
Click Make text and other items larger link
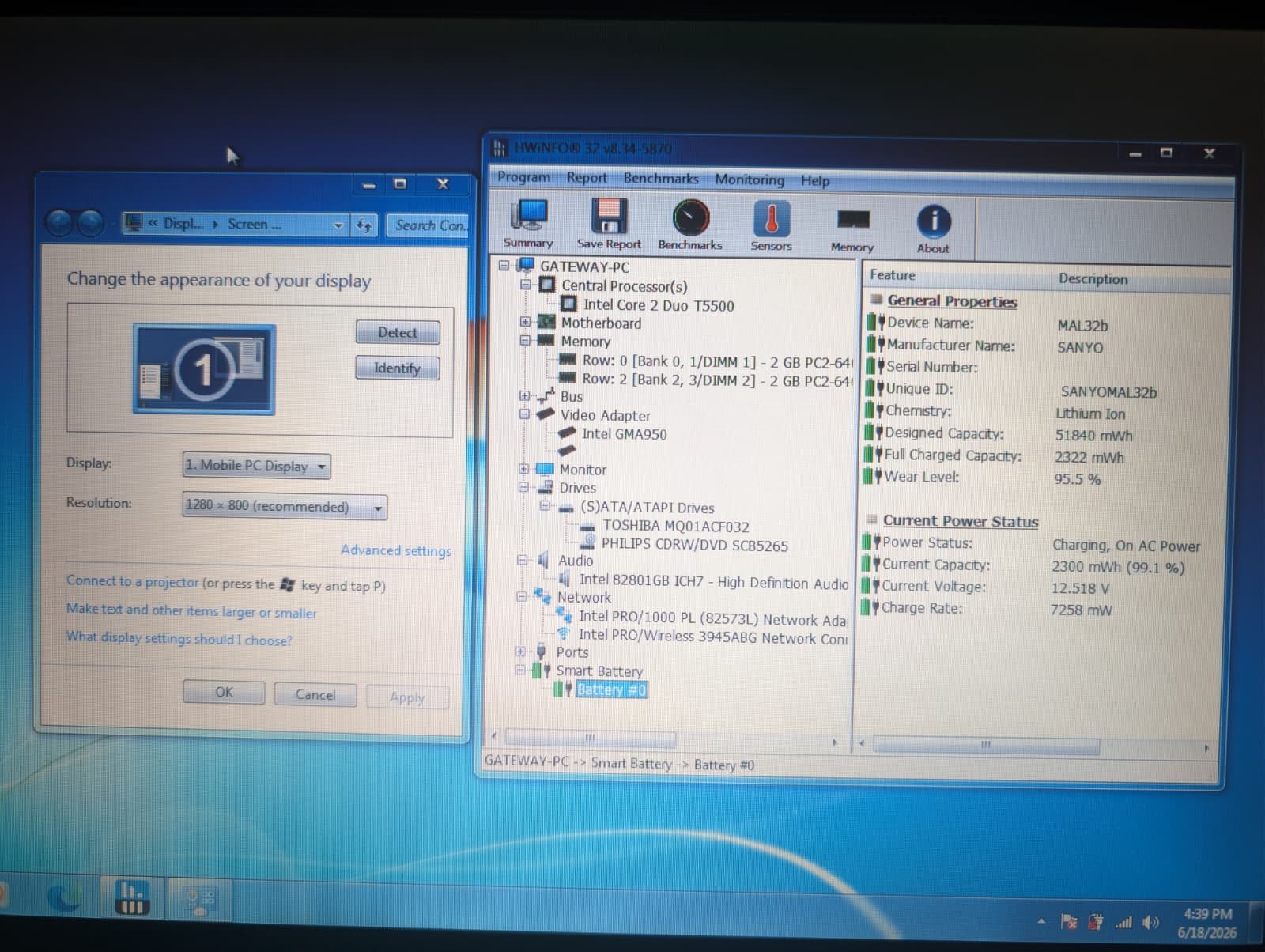point(191,610)
